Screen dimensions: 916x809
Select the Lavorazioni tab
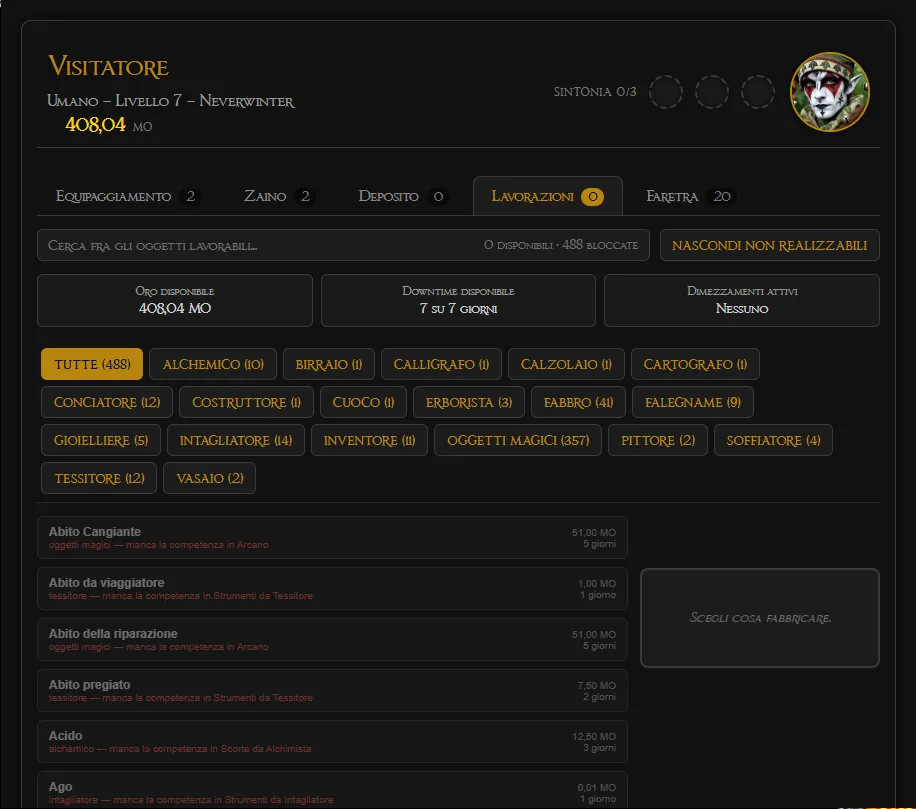(x=547, y=196)
